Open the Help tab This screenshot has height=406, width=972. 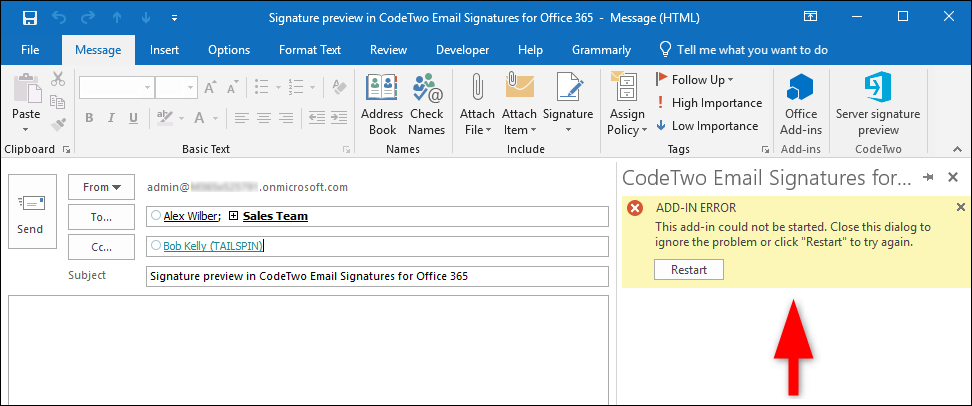[x=530, y=50]
